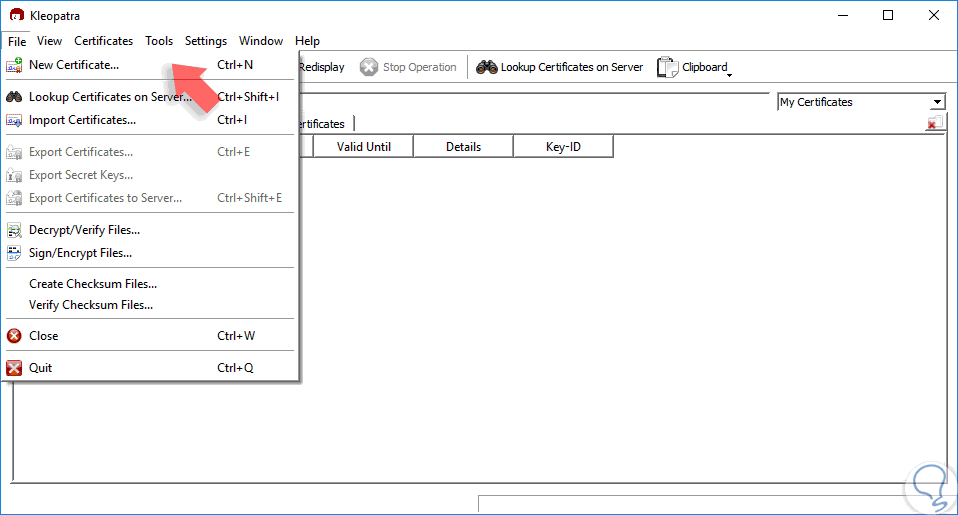Click Lookup Certificates on Server toolbar button
This screenshot has width=958, height=515.
click(560, 67)
